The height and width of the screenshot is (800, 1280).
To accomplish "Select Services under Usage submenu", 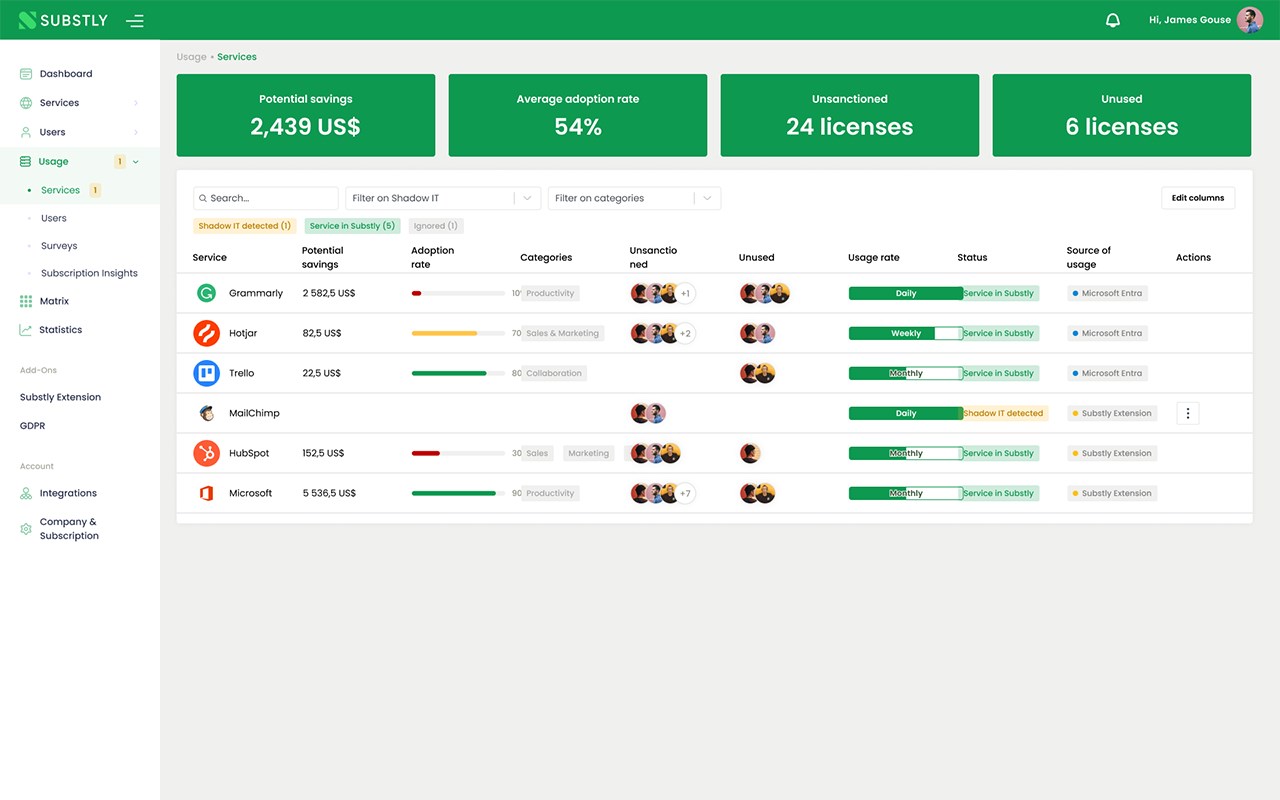I will click(x=60, y=190).
